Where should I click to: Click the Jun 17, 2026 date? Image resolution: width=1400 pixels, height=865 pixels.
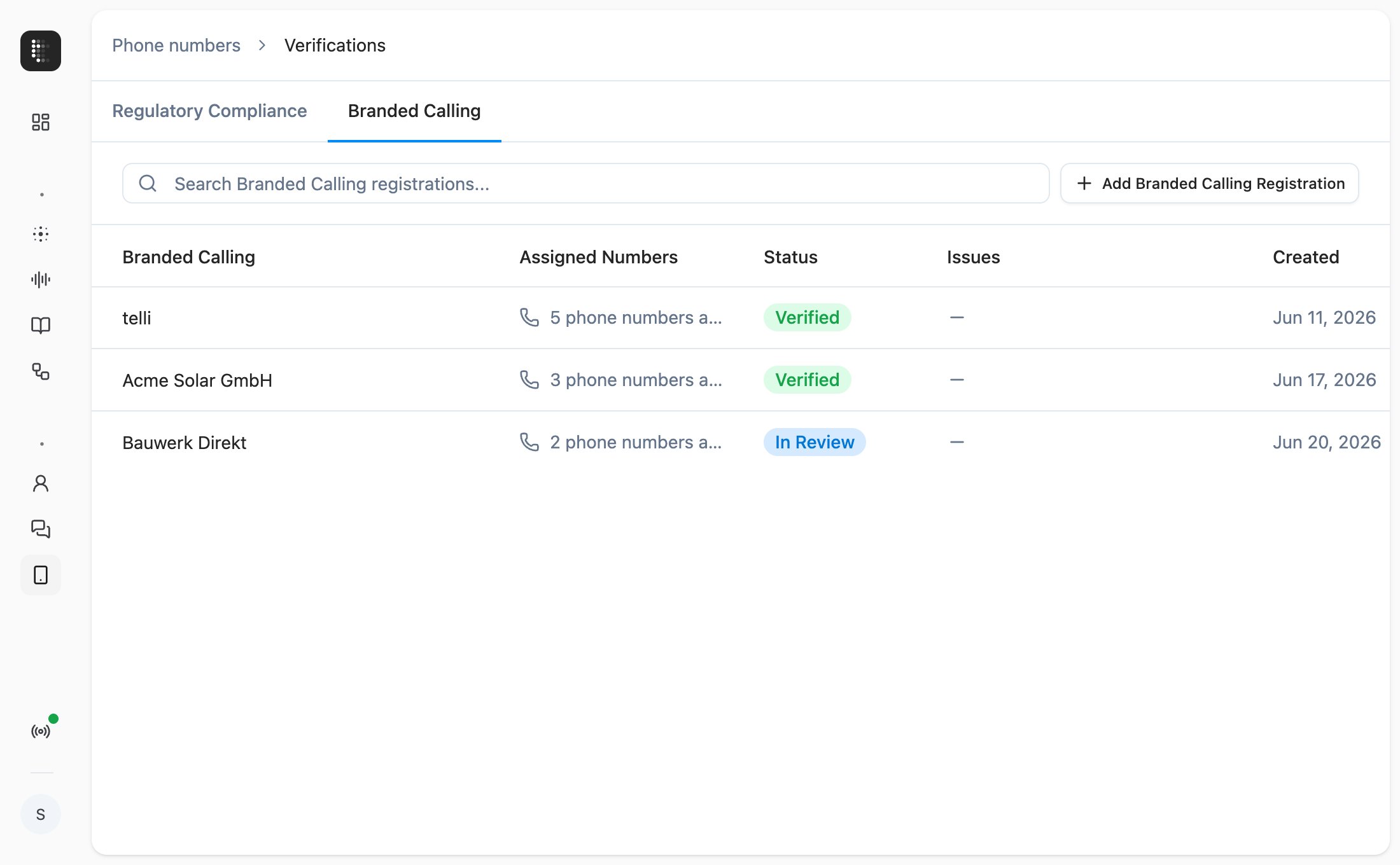pyautogui.click(x=1324, y=380)
